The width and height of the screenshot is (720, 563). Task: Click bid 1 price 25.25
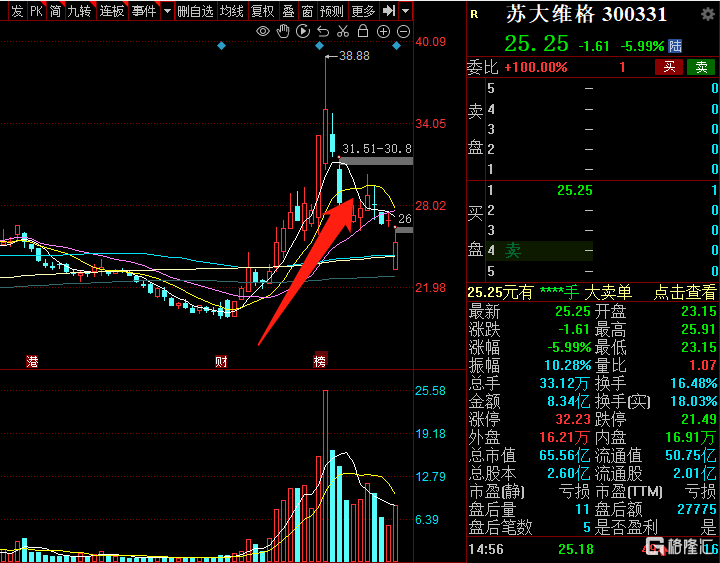[575, 190]
